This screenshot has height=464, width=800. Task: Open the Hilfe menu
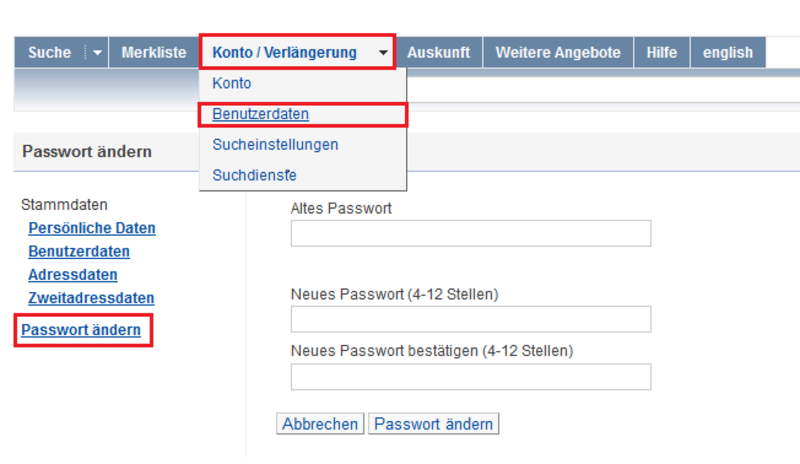(x=661, y=53)
